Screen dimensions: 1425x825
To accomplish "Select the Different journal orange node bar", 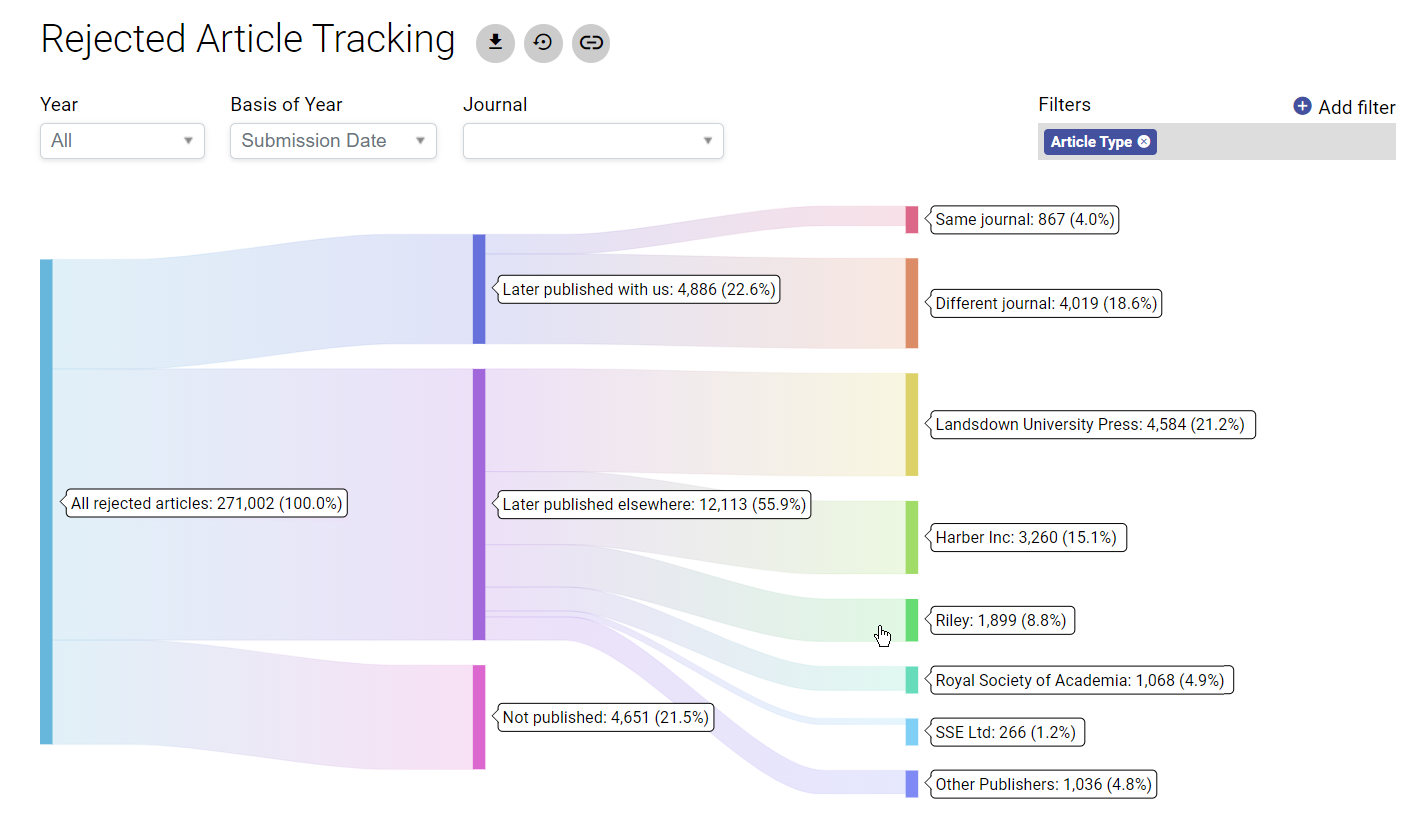I will [x=911, y=303].
